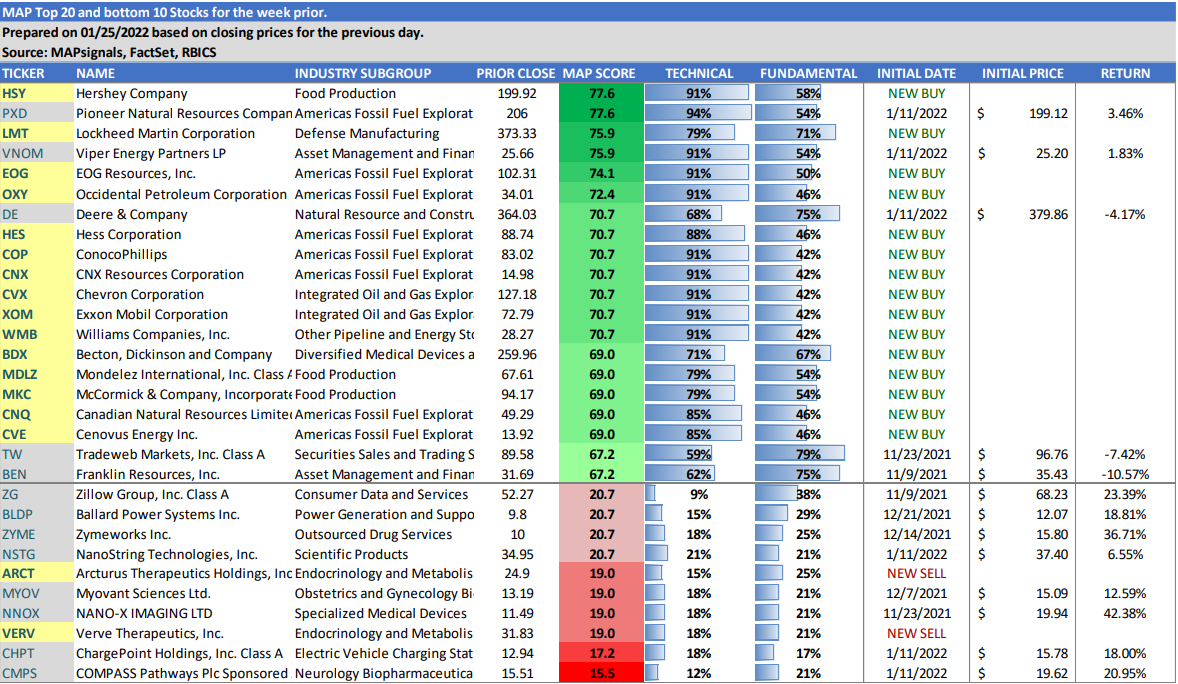Click the BEN ticker cell
The width and height of the screenshot is (1178, 684).
click(37, 474)
